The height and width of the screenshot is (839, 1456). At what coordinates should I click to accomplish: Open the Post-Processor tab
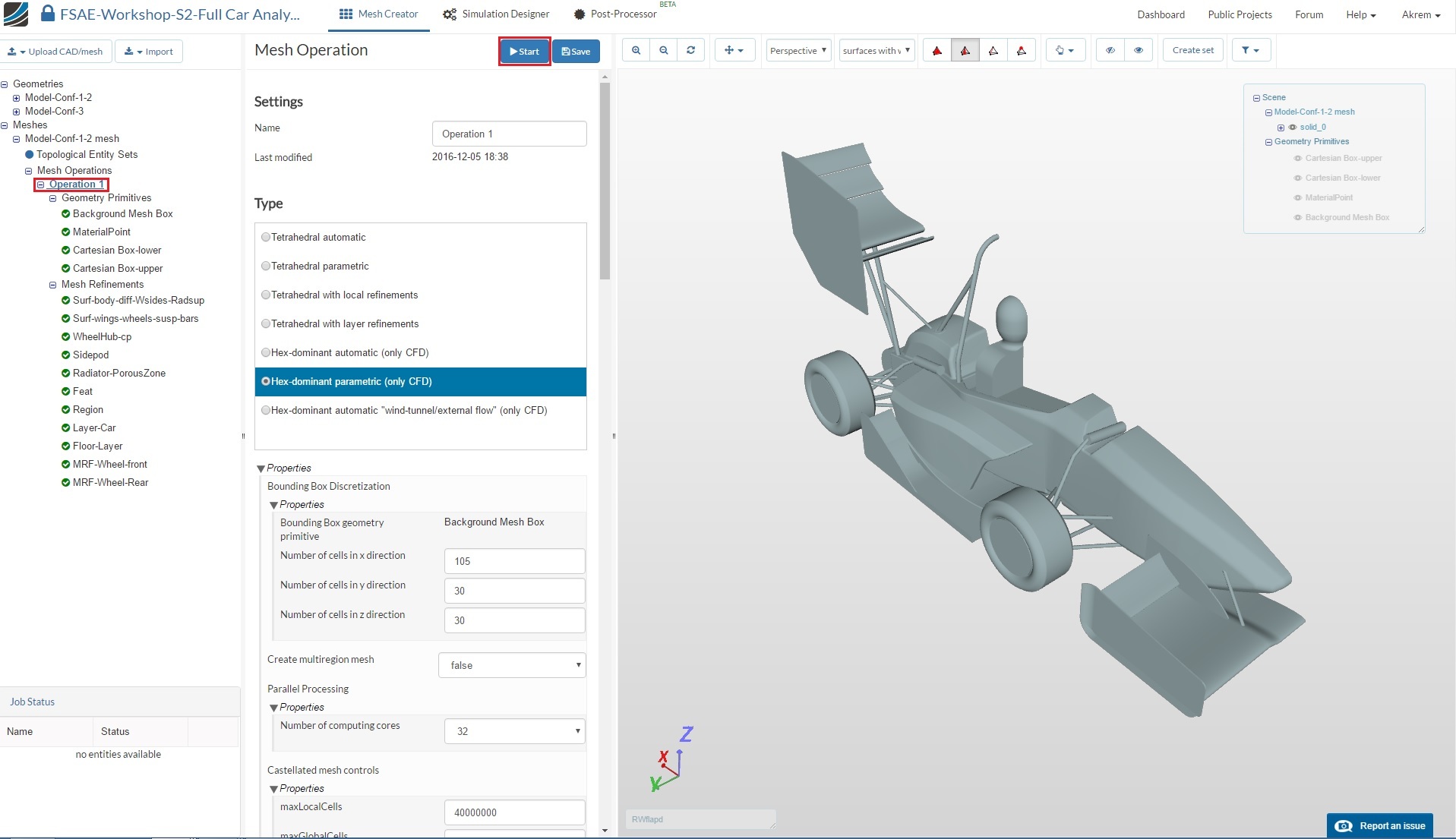614,14
